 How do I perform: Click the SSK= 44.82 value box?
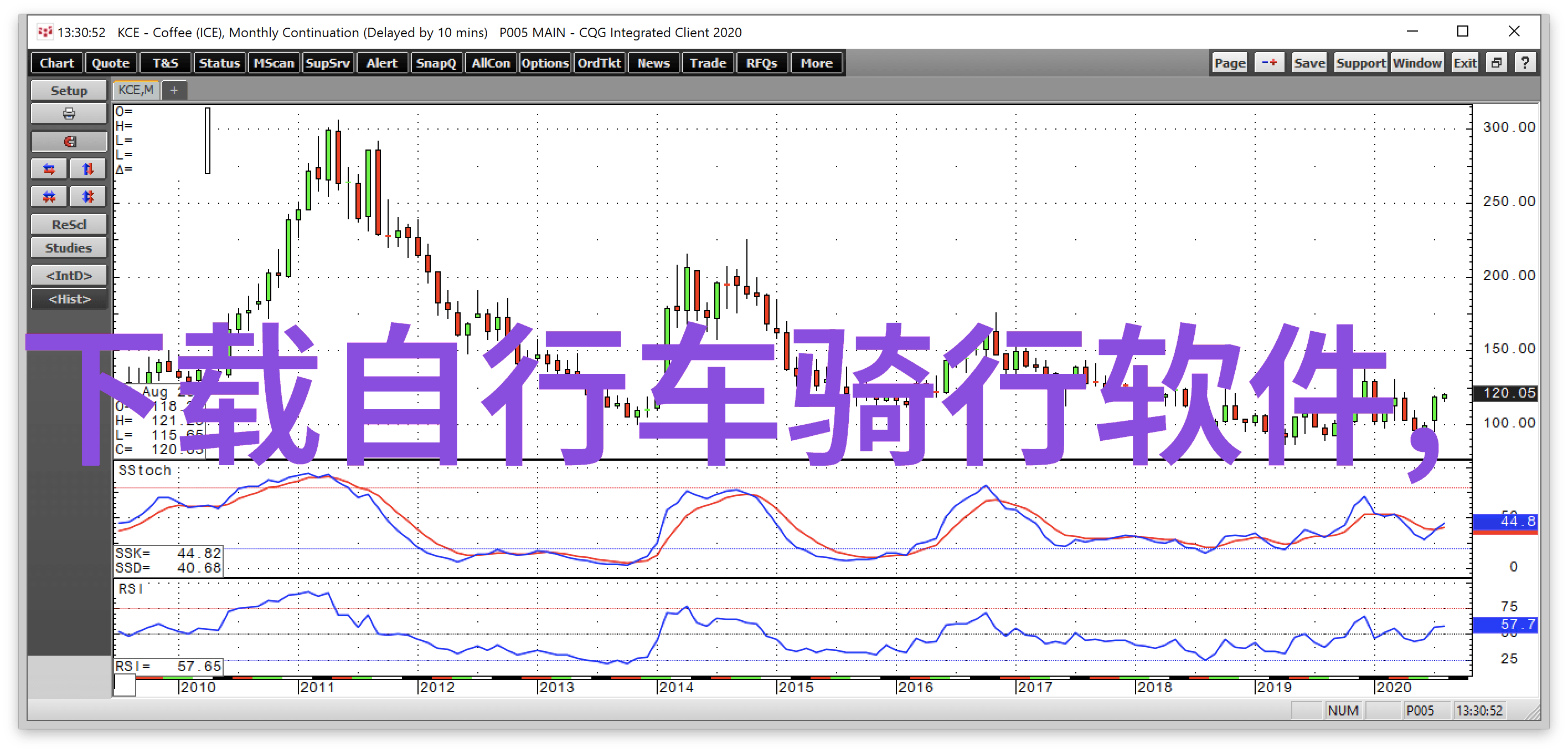(169, 553)
